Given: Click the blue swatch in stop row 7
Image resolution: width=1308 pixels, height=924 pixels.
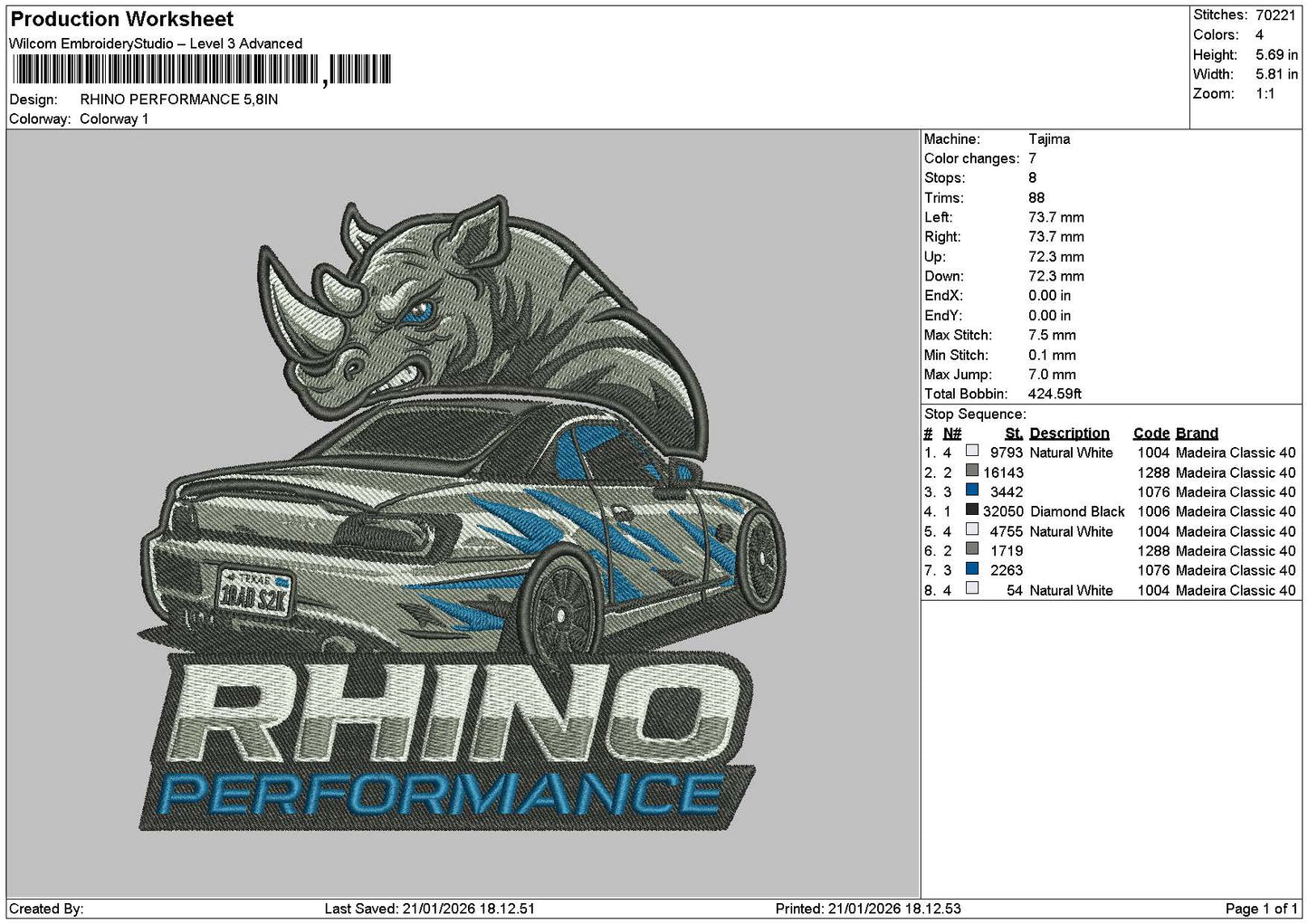Looking at the screenshot, I should point(972,568).
